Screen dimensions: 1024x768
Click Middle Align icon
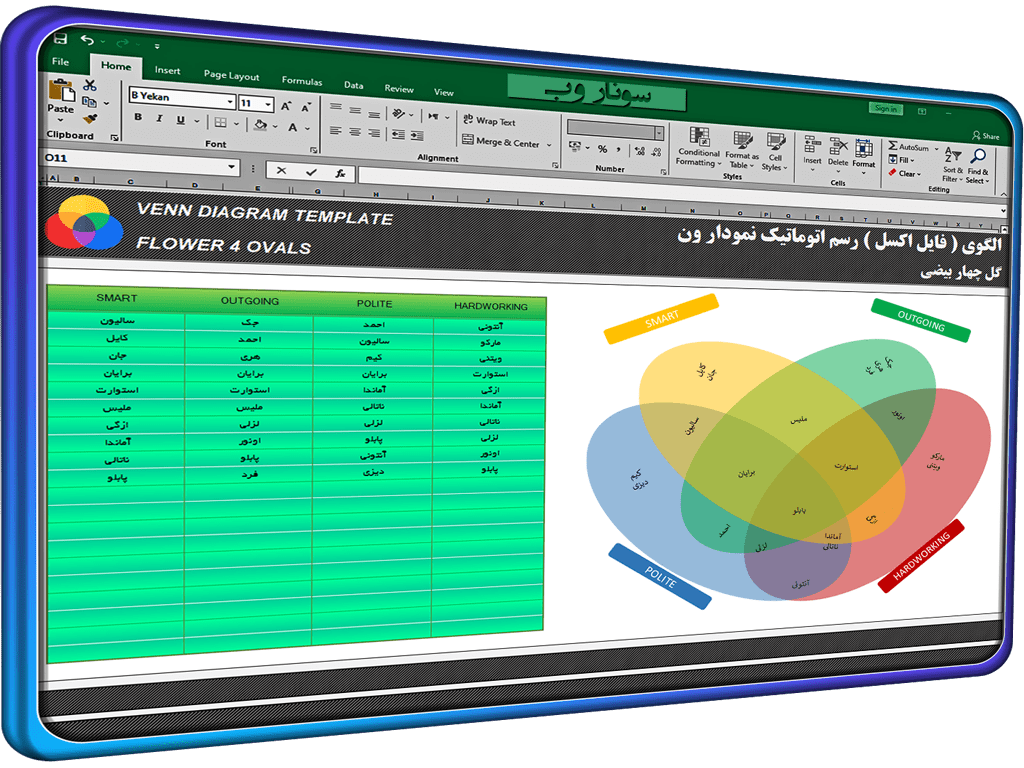tap(355, 110)
